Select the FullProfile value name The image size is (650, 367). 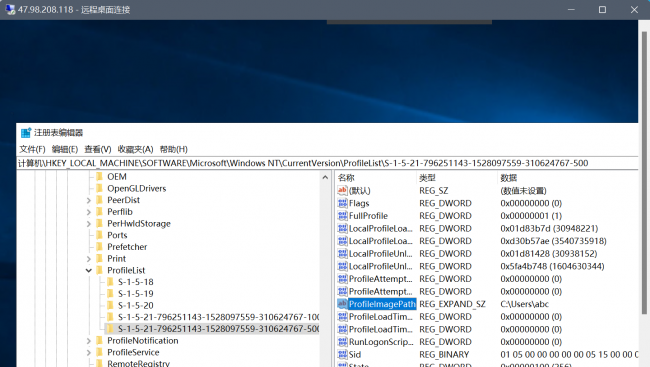point(368,216)
